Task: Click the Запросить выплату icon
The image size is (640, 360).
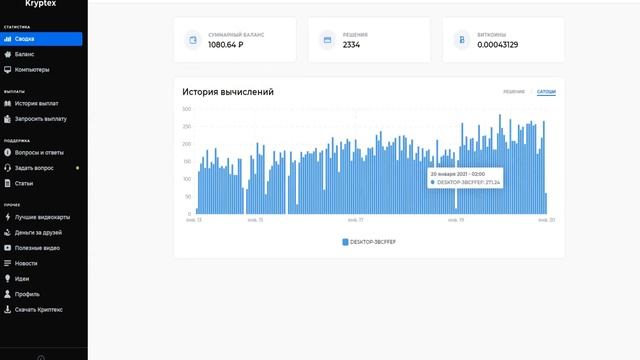Action: [7, 119]
